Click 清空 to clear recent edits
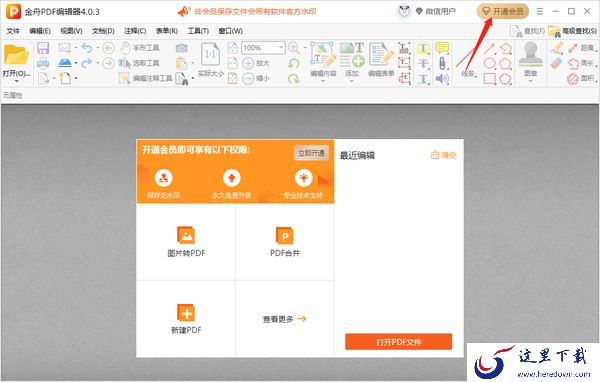The image size is (600, 382). [443, 155]
